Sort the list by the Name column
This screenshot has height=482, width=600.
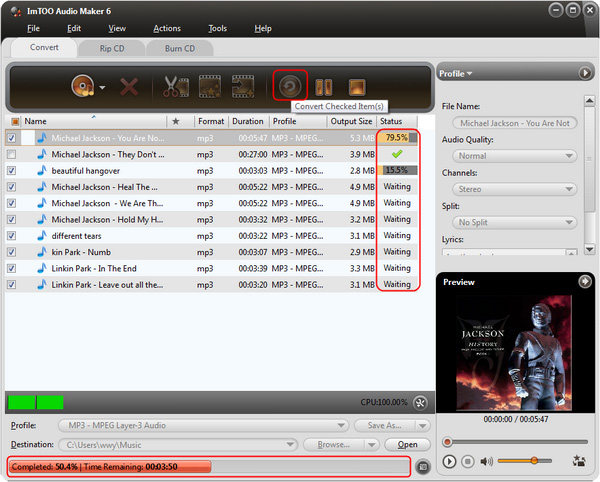coord(94,121)
